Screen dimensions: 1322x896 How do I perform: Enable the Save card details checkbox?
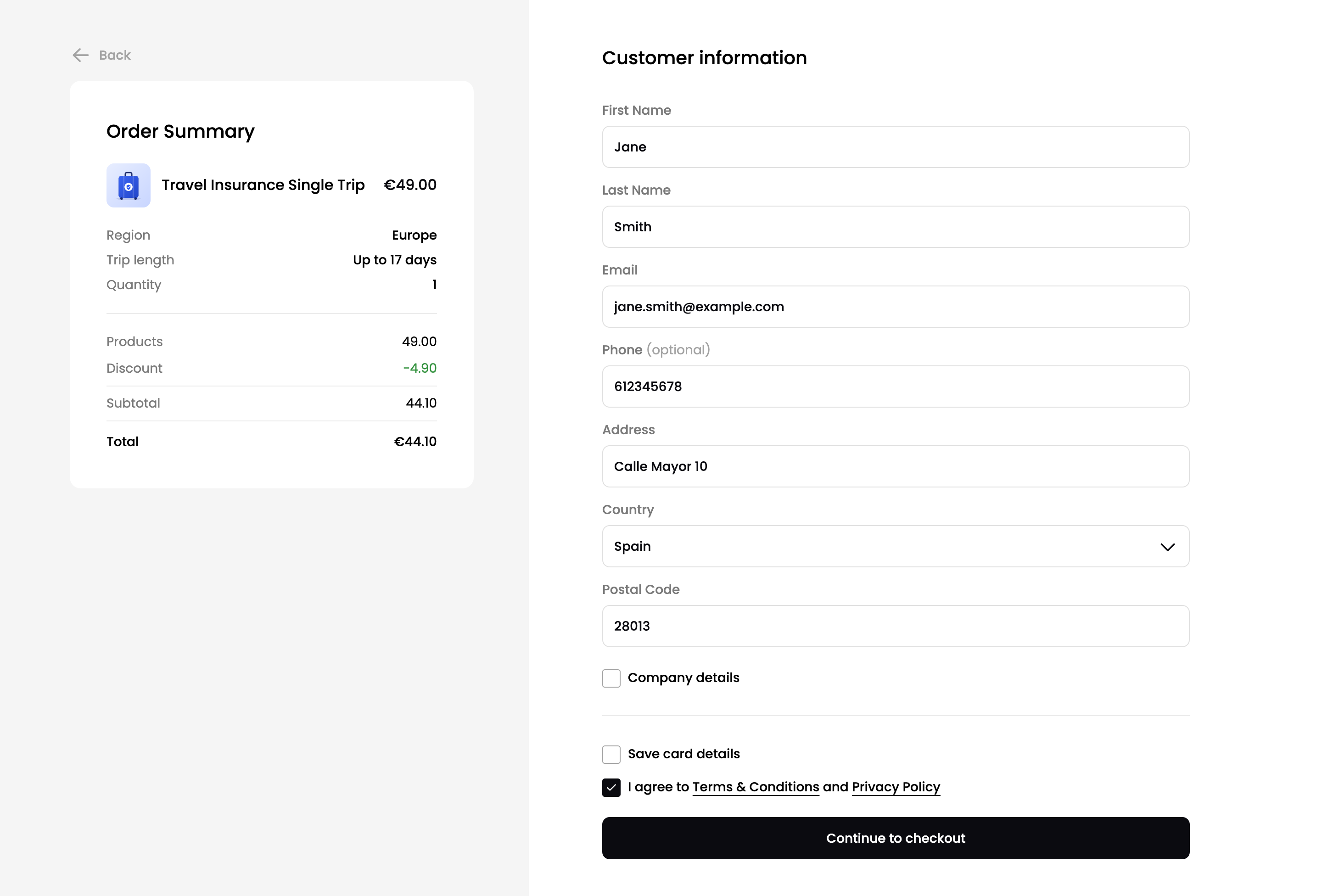pyautogui.click(x=611, y=754)
